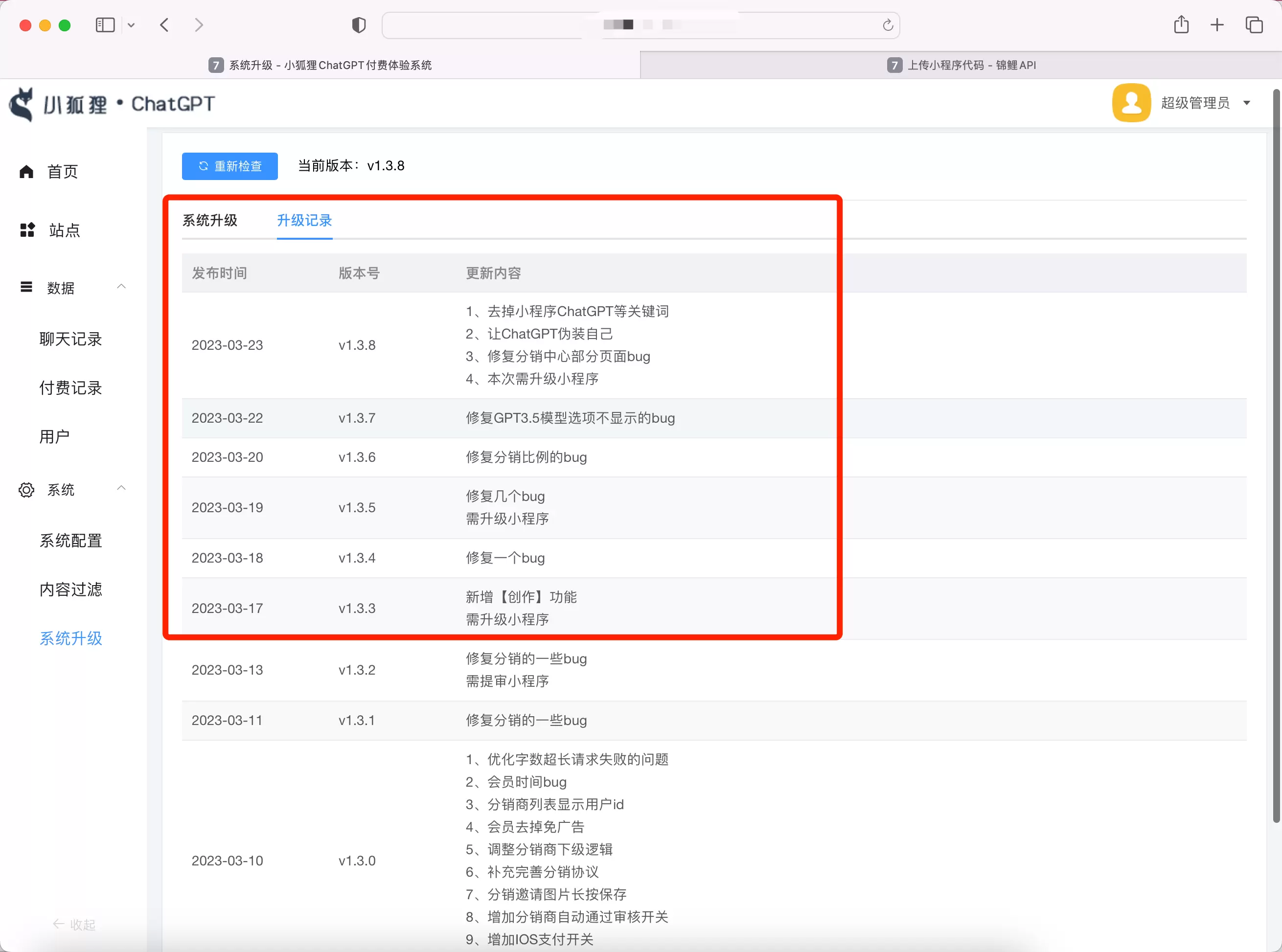Viewport: 1282px width, 952px height.
Task: Open 用户 in the sidebar
Action: [55, 437]
